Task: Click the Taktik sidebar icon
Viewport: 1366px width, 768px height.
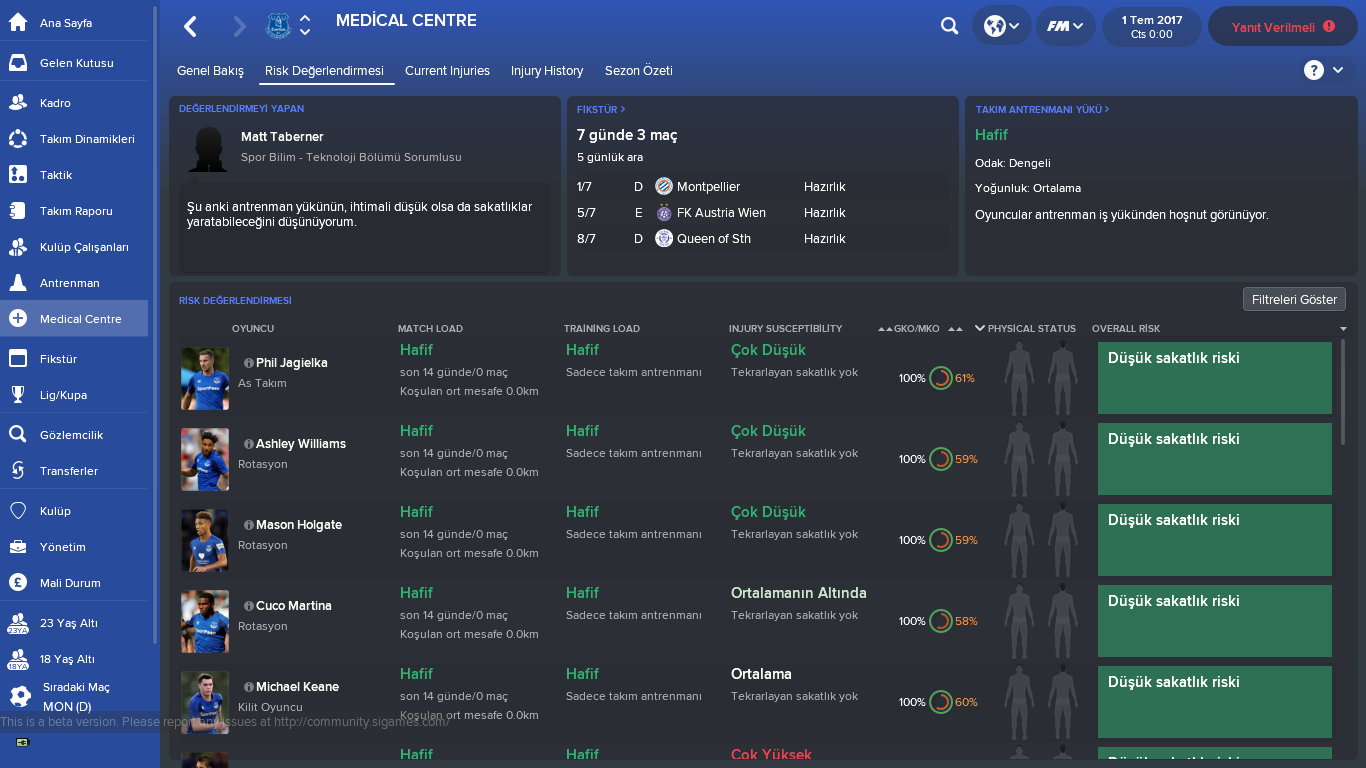Action: tap(18, 175)
